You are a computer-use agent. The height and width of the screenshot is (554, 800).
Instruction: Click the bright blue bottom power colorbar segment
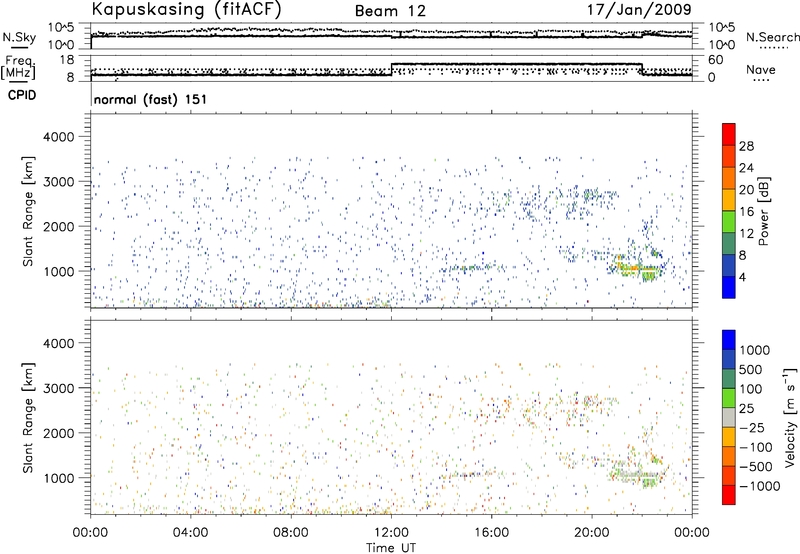[729, 287]
